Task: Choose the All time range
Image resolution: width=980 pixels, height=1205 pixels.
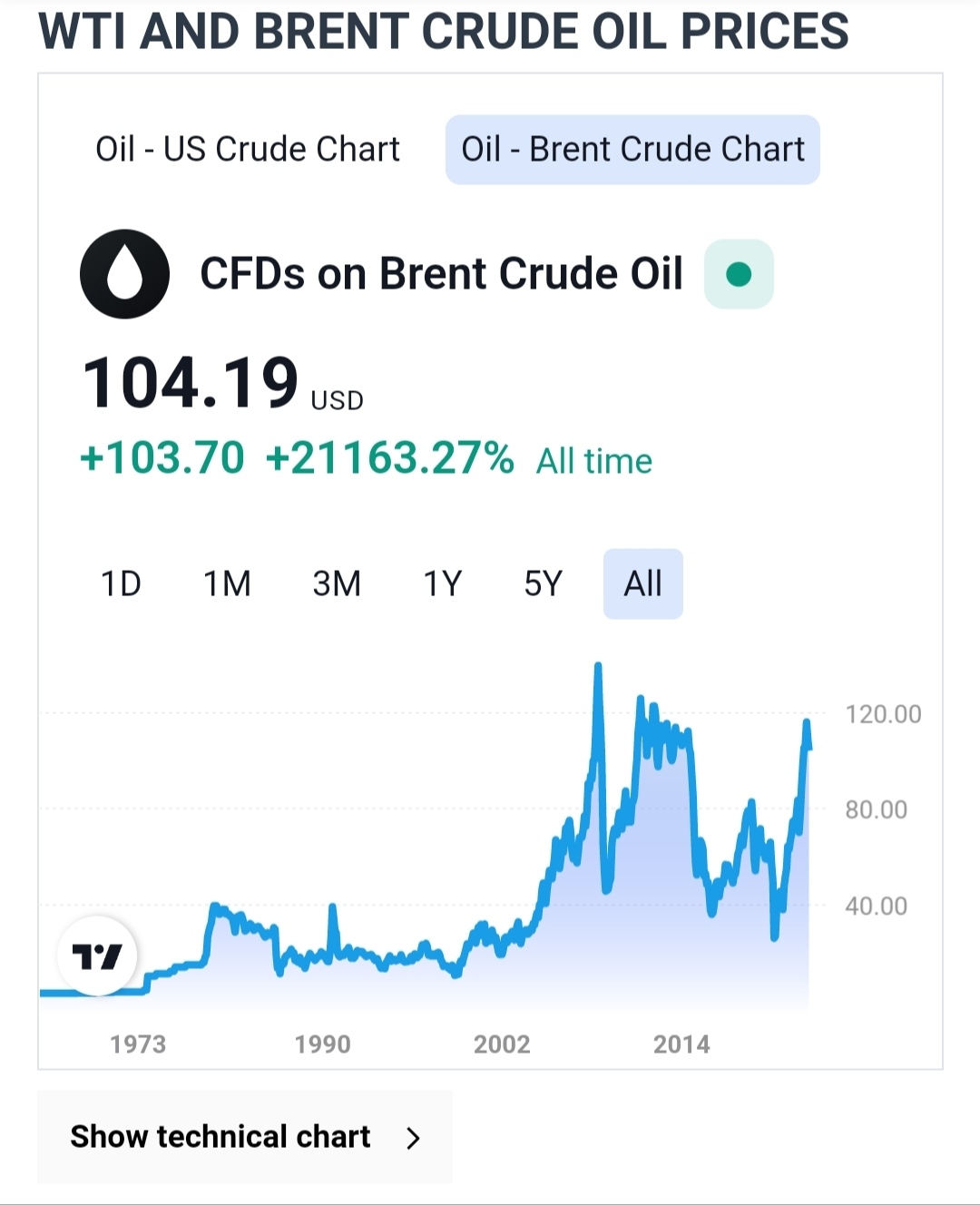Action: (x=642, y=583)
